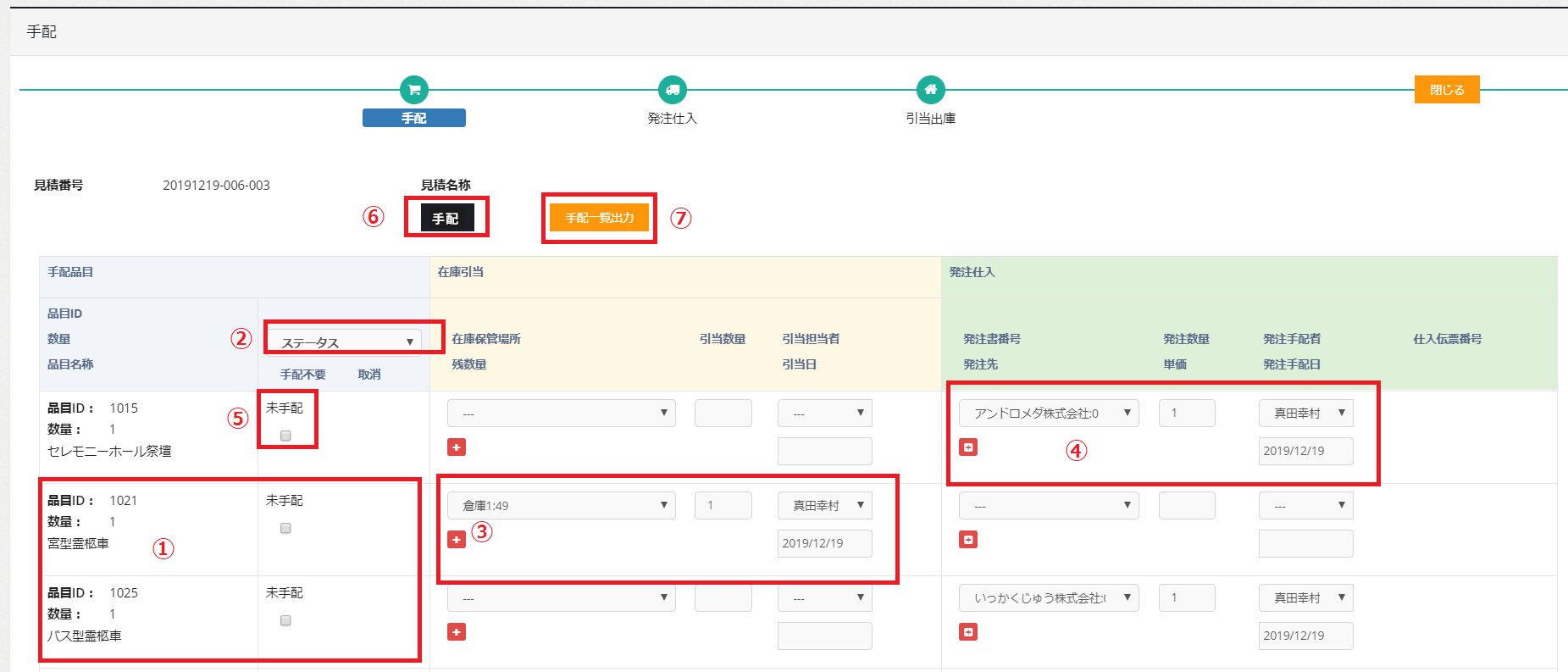This screenshot has height=672, width=1568.
Task: Check 手配不要 box for バス型霊柩車
Action: tap(285, 620)
